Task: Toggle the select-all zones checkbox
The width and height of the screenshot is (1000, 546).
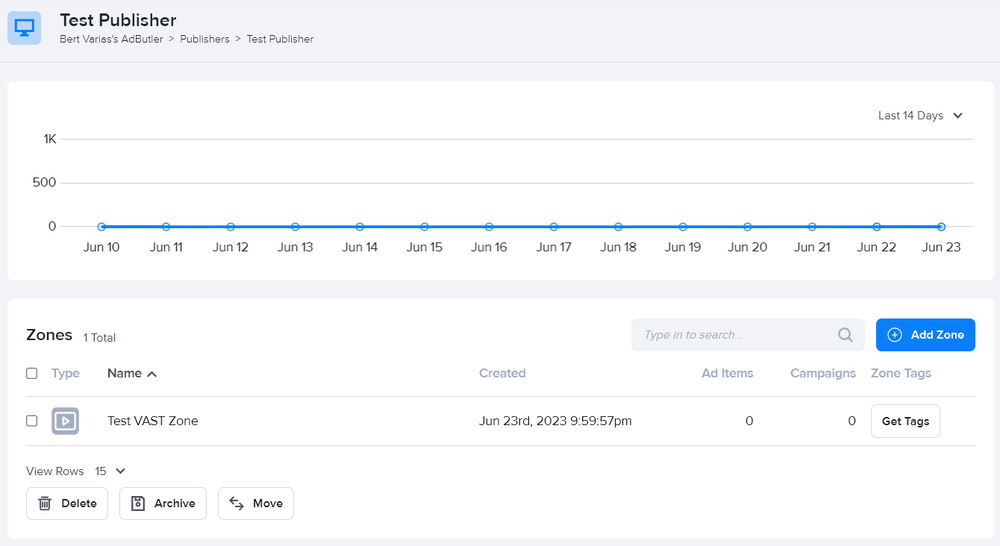Action: [x=32, y=373]
